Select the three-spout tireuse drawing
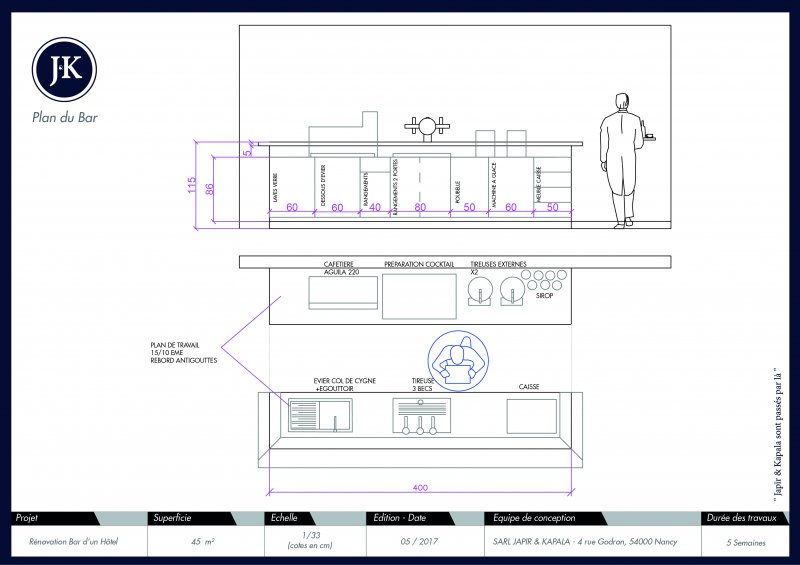The height and width of the screenshot is (565, 800). pyautogui.click(x=422, y=415)
